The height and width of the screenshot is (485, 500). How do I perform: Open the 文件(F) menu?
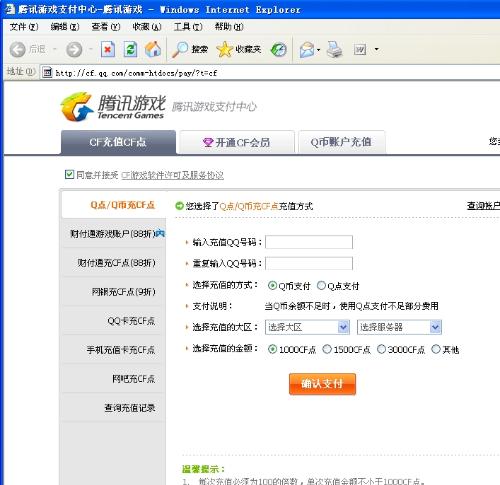[23, 27]
